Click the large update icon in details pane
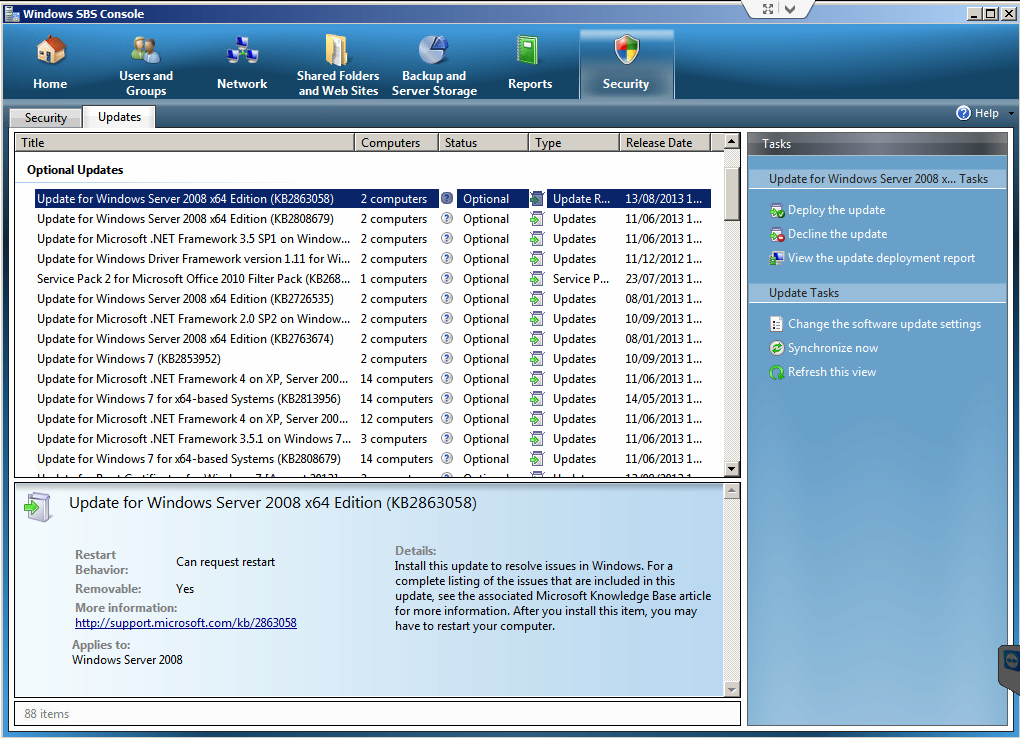The height and width of the screenshot is (738, 1020). pos(38,507)
